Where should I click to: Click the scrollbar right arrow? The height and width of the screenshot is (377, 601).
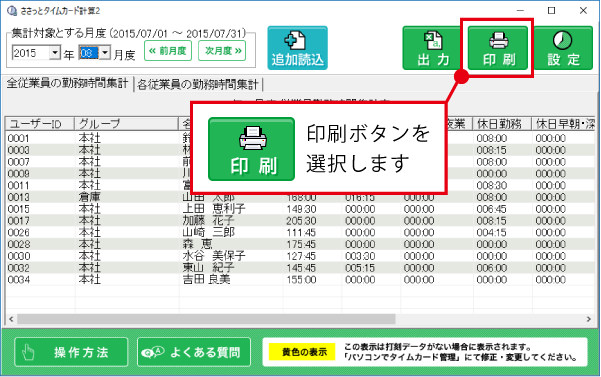click(x=589, y=319)
